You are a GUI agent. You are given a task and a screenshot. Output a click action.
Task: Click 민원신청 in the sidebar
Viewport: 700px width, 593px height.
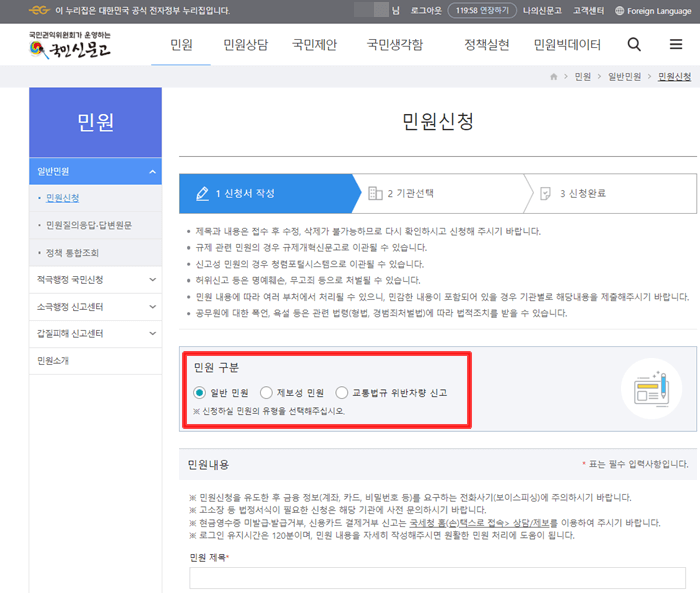[62, 198]
